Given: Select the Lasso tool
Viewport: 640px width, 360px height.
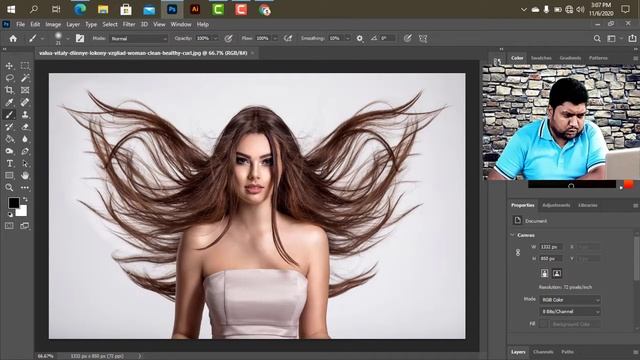Looking at the screenshot, I should point(9,78).
